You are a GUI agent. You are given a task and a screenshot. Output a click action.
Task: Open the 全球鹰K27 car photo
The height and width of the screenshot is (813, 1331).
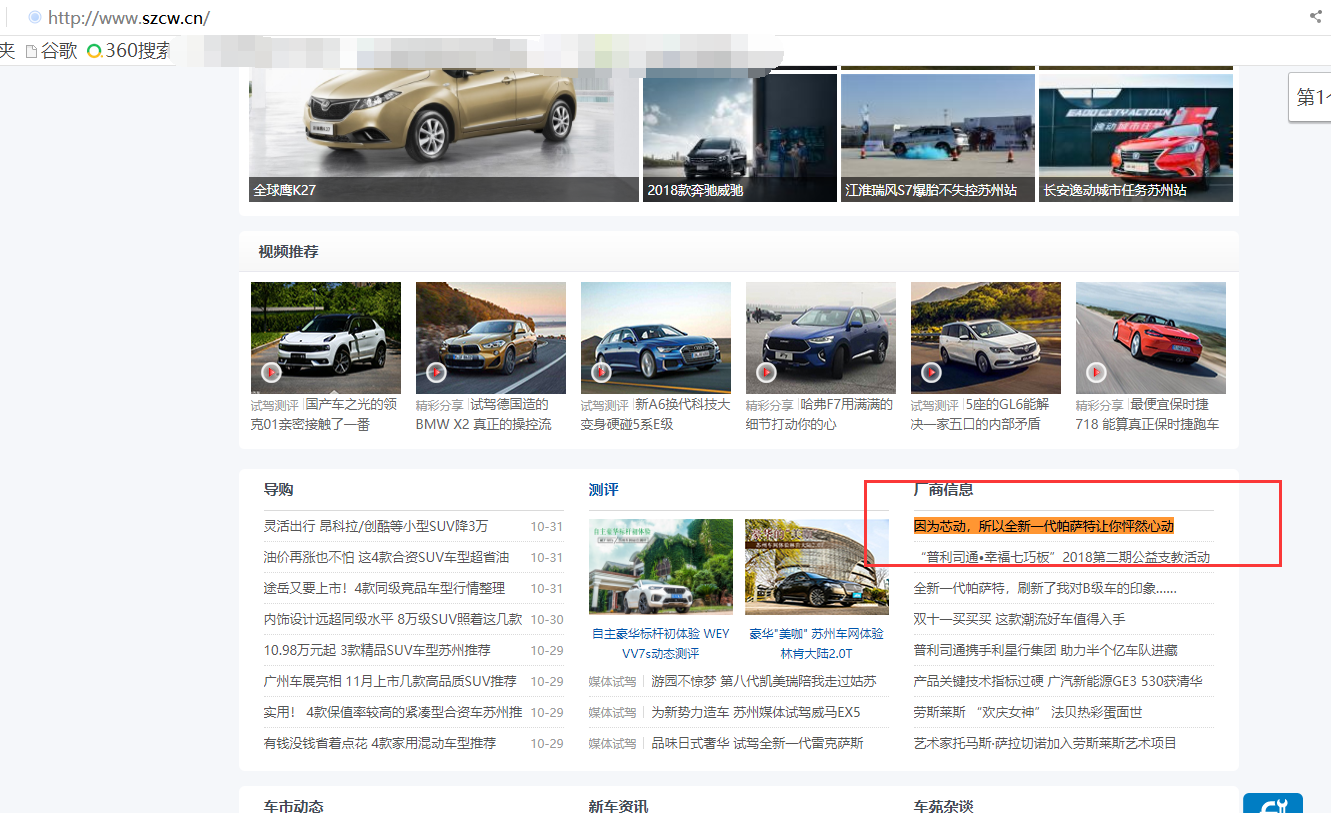tap(444, 133)
